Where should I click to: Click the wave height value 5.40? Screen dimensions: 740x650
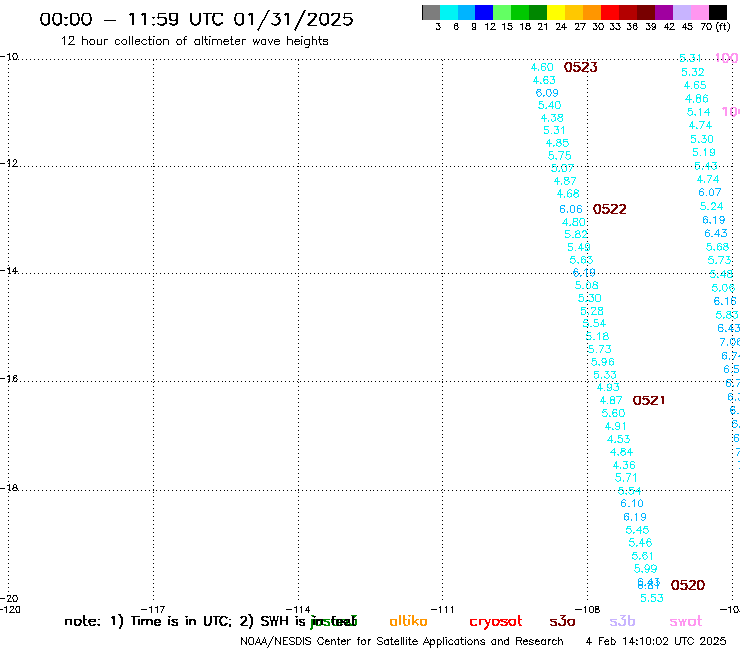pos(549,105)
